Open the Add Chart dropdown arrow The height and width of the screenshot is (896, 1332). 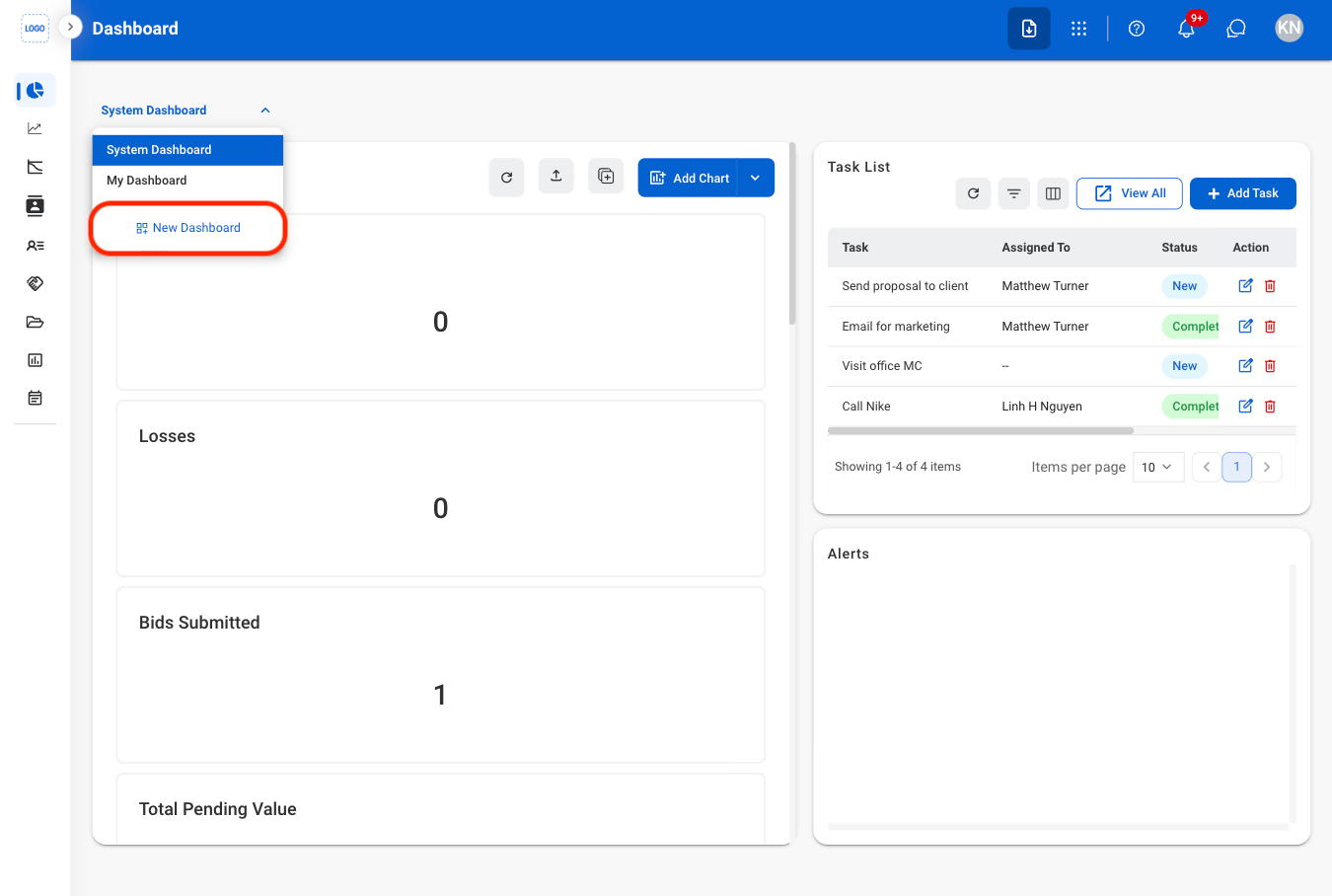tap(755, 178)
